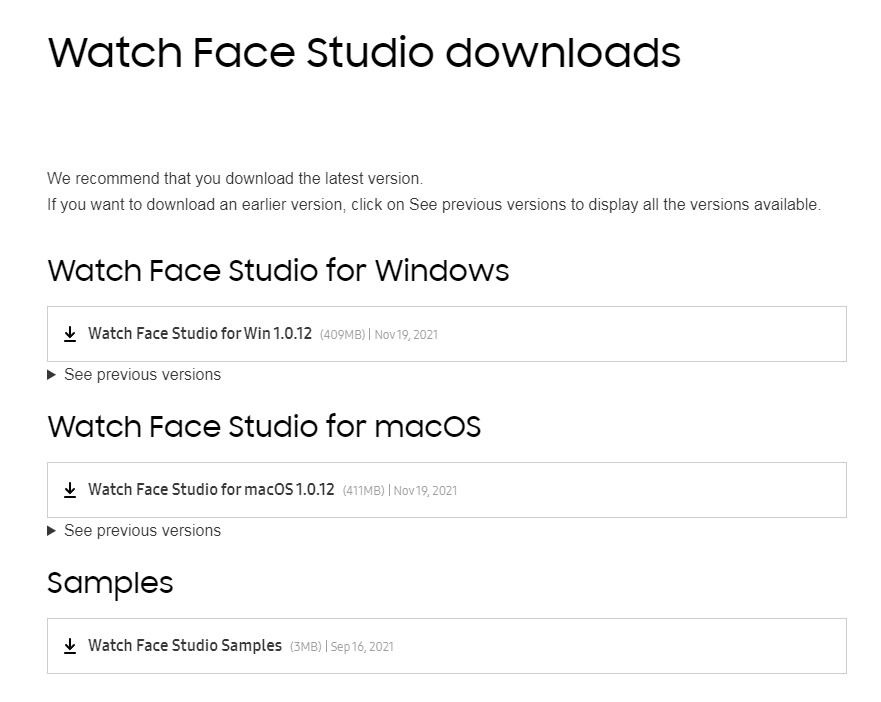Click the (3MB) size text

[306, 647]
